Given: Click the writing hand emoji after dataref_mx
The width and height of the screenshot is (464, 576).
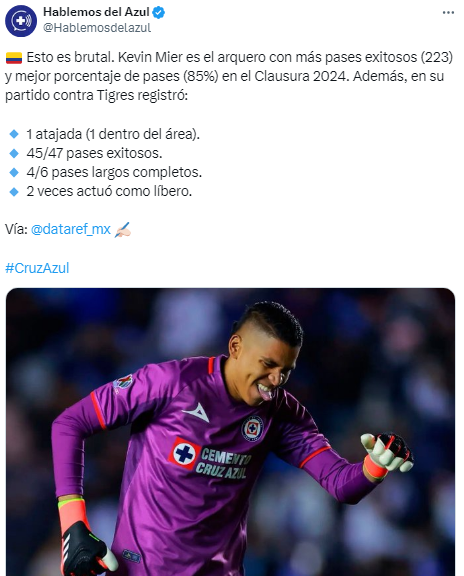Looking at the screenshot, I should click(123, 230).
